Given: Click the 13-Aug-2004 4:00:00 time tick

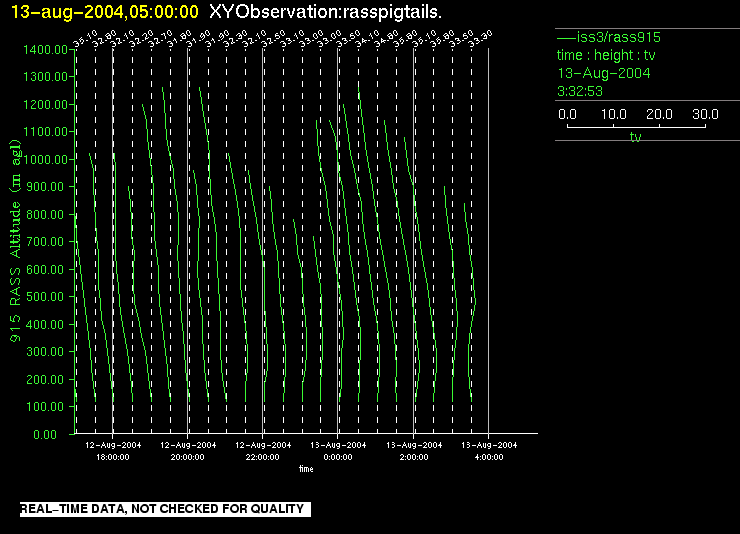Looking at the screenshot, I should [x=488, y=450].
